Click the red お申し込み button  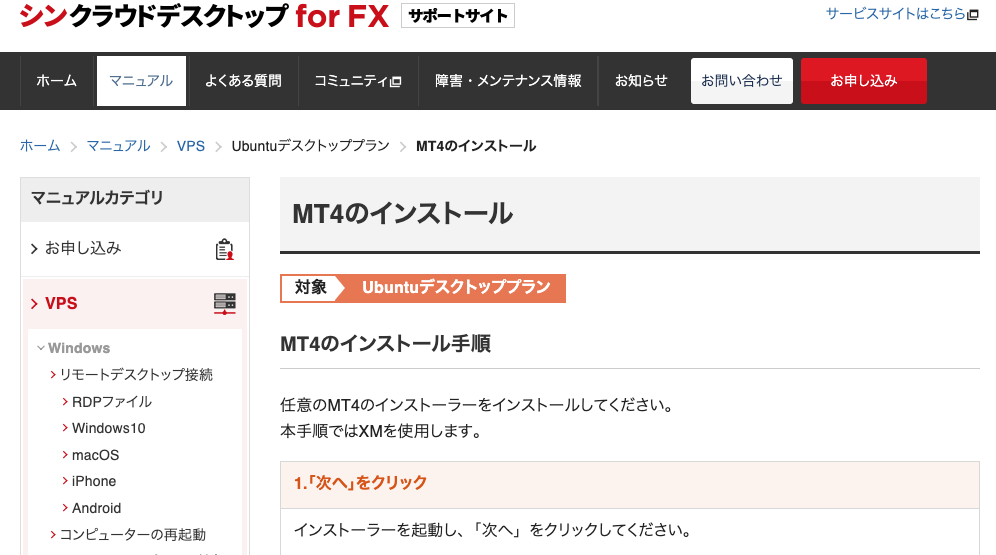(863, 81)
